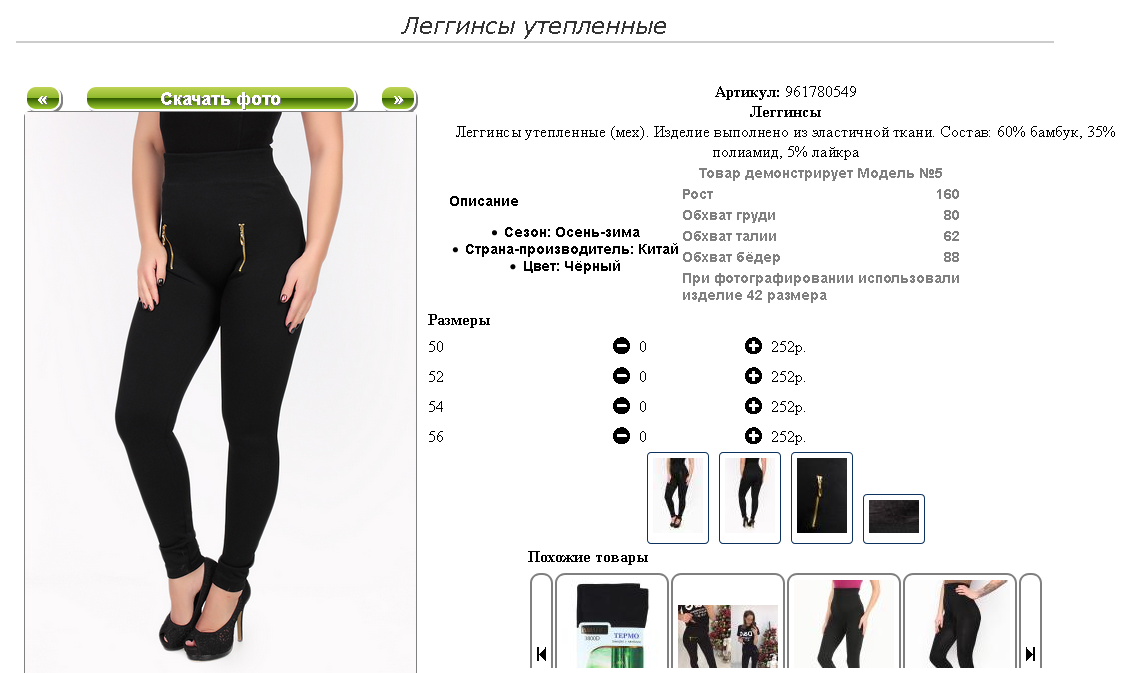
Task: Remove one item of size 52
Action: [x=621, y=376]
